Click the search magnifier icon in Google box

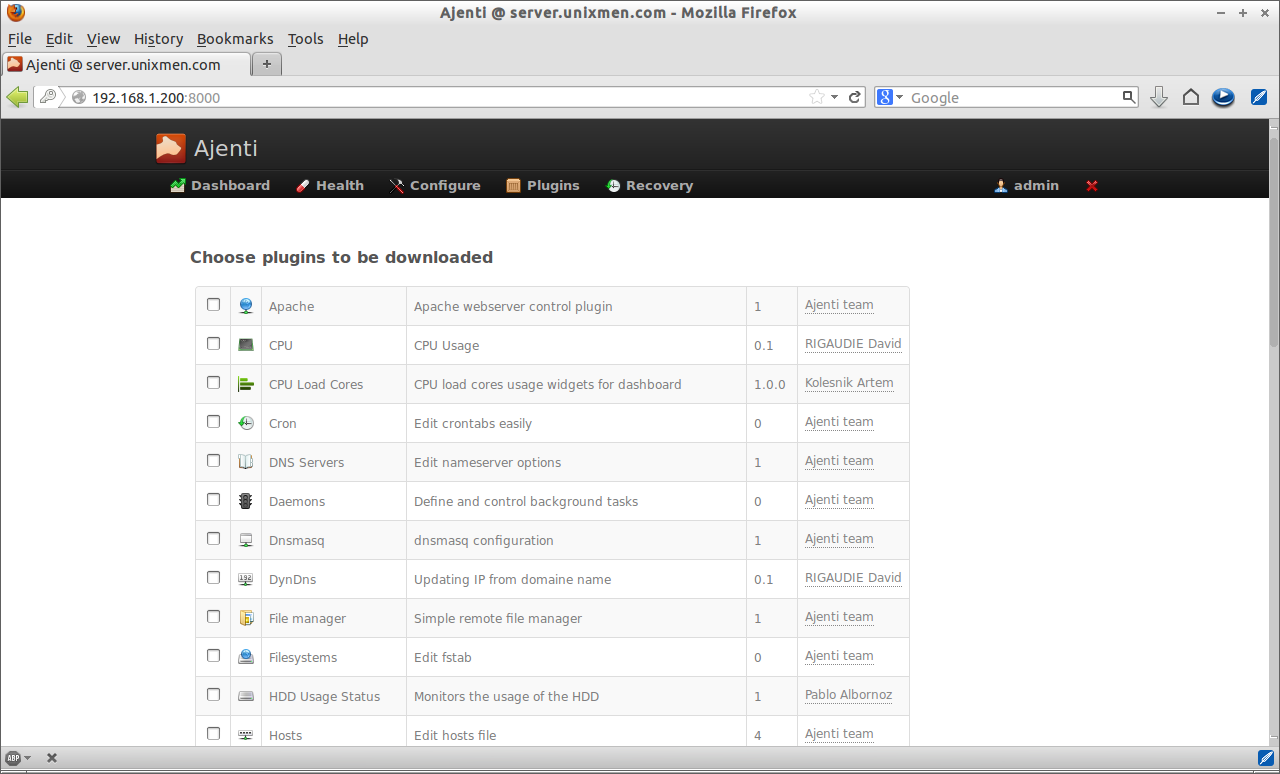[1129, 97]
